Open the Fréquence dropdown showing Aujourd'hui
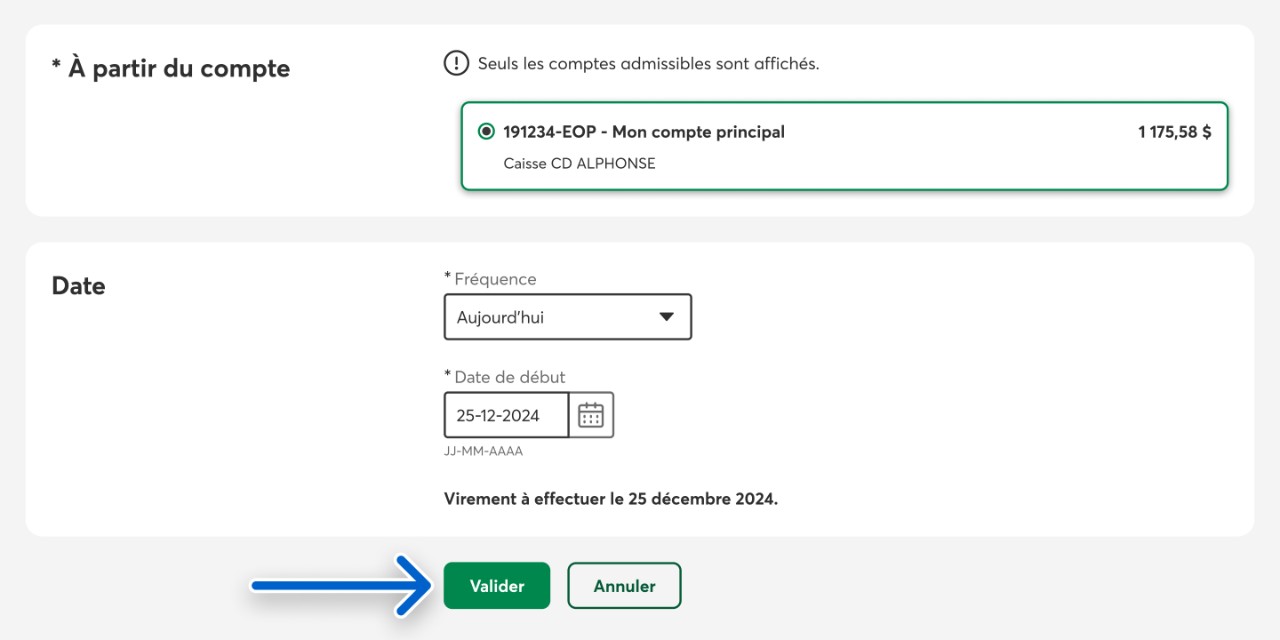The image size is (1280, 640). click(567, 317)
